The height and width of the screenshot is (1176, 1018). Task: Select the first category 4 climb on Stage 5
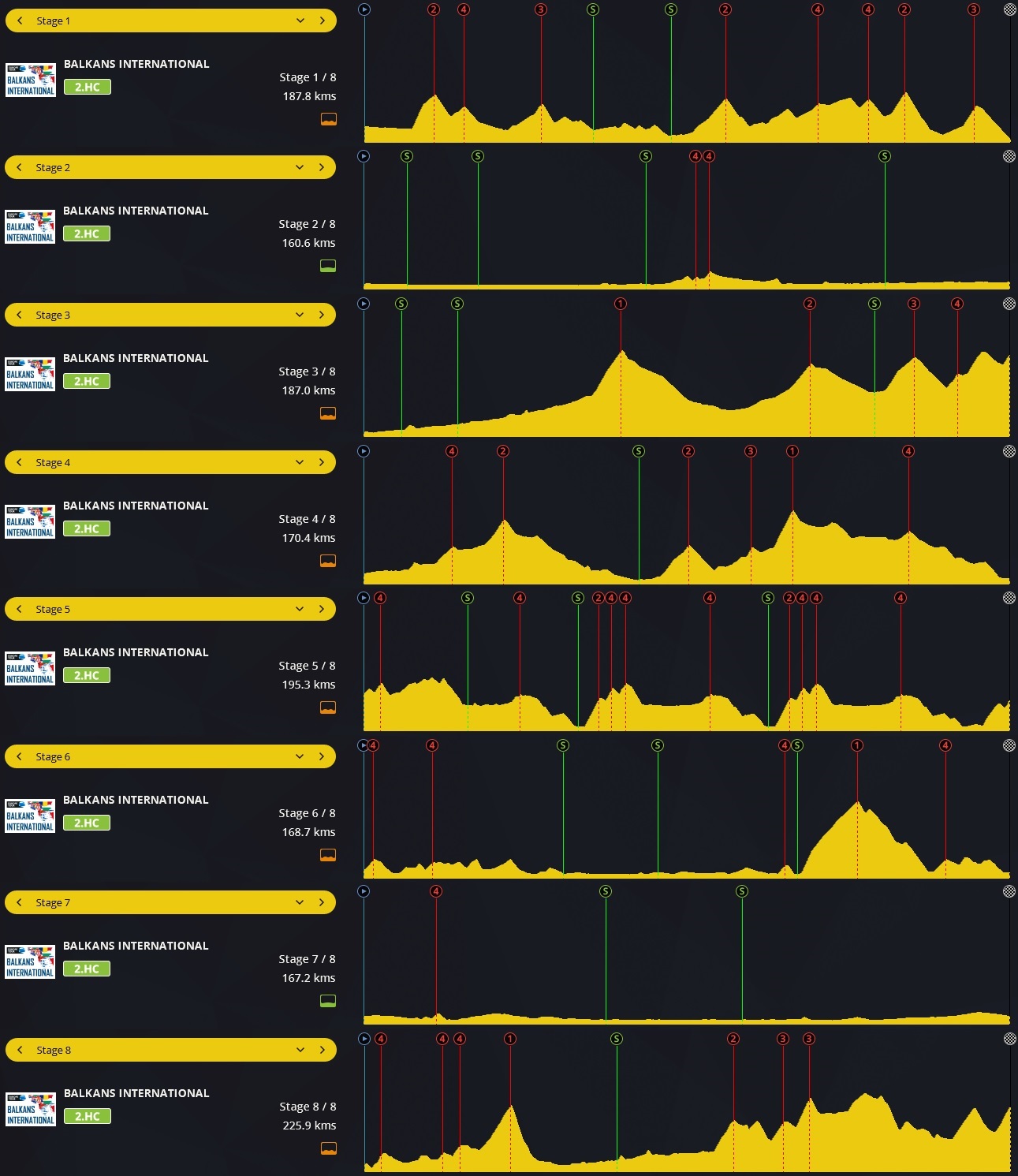pyautogui.click(x=380, y=598)
